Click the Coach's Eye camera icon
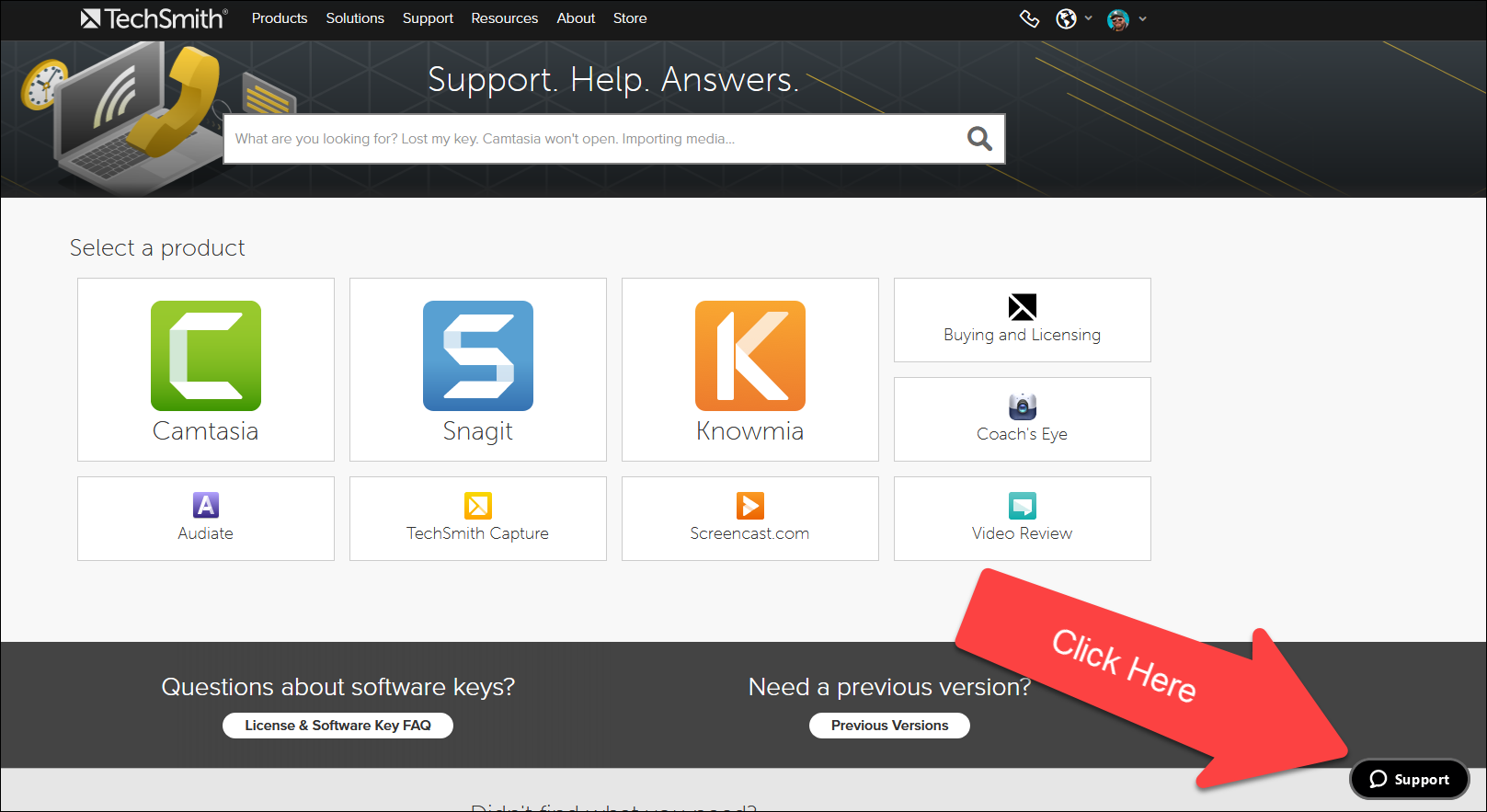 1023,406
